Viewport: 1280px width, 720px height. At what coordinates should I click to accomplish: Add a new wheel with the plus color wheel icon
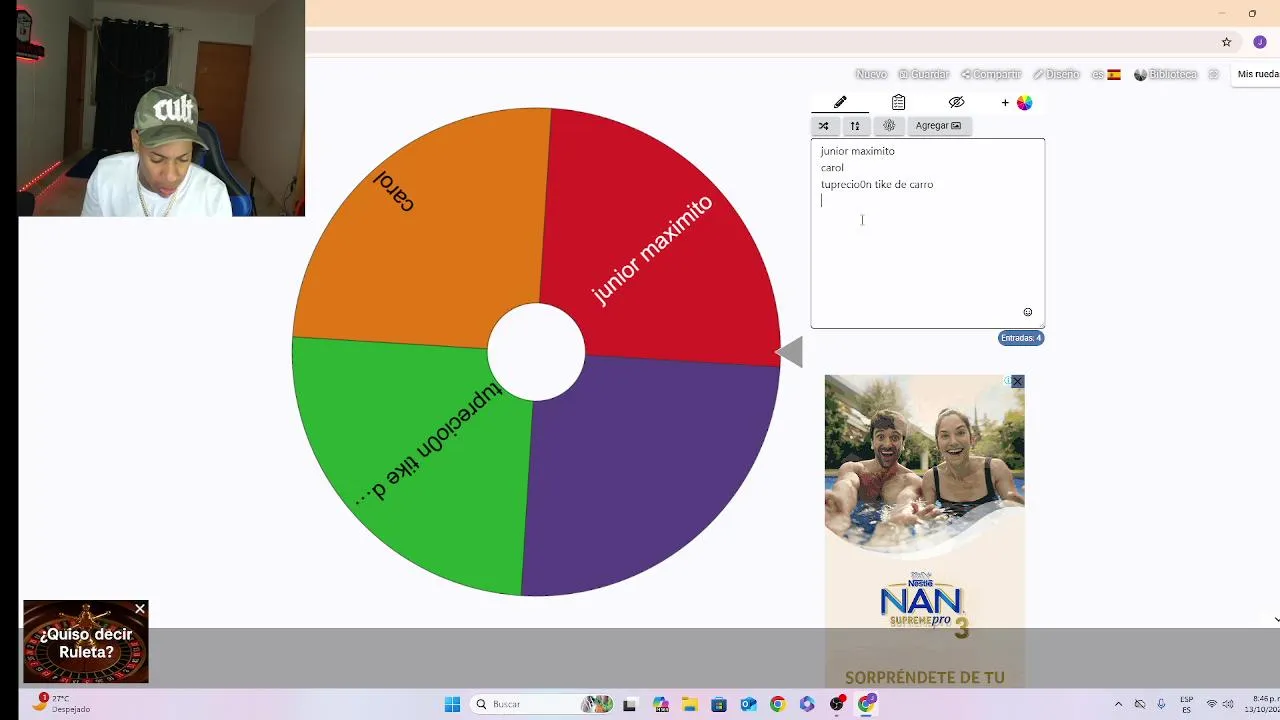coord(1016,102)
